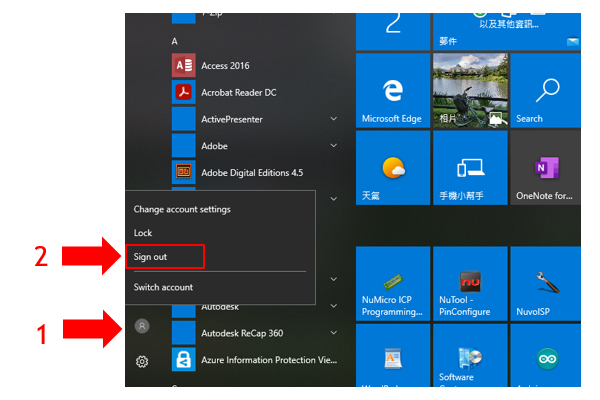Open the OneNote tile
The height and width of the screenshot is (400, 600).
point(545,169)
